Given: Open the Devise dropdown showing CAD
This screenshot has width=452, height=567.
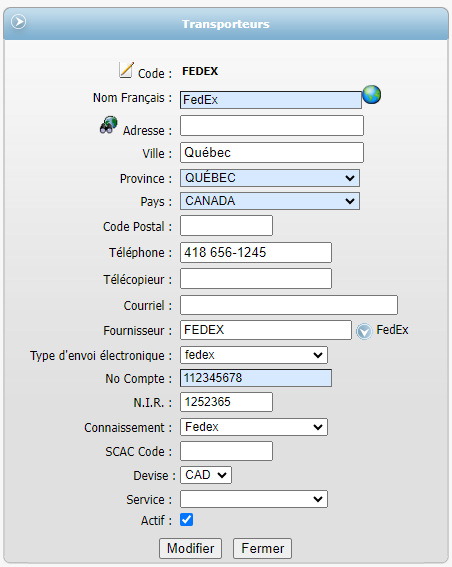Looking at the screenshot, I should pyautogui.click(x=206, y=475).
